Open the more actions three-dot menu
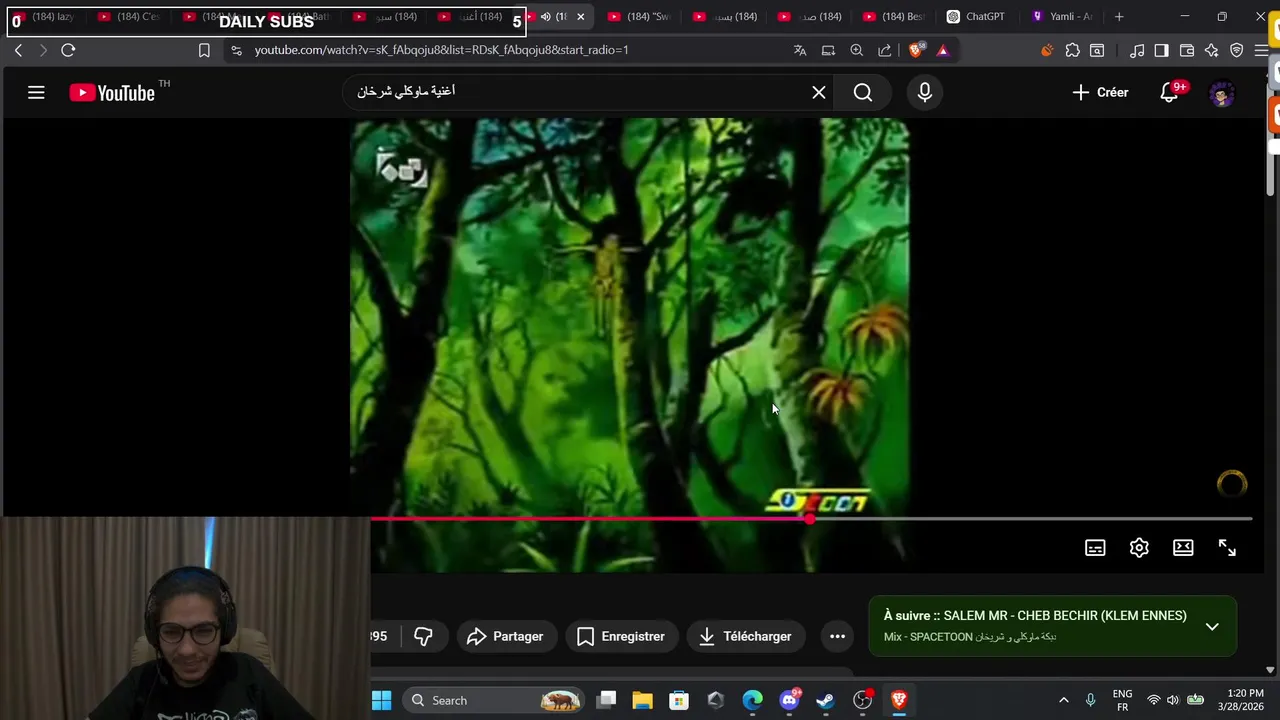The height and width of the screenshot is (720, 1280). pyautogui.click(x=837, y=636)
